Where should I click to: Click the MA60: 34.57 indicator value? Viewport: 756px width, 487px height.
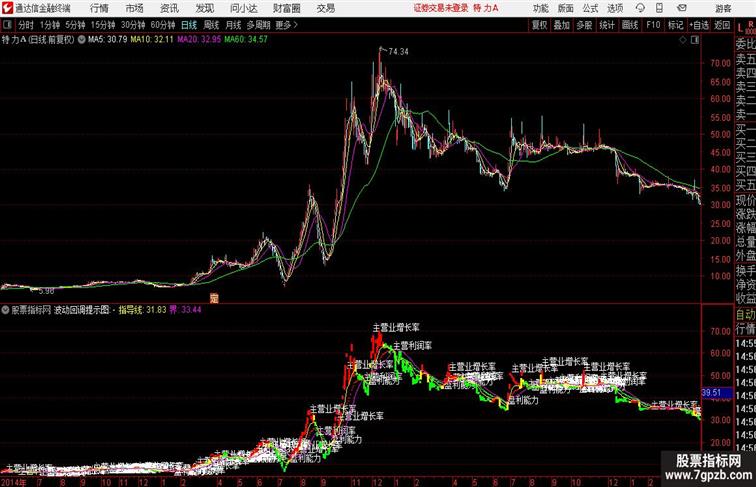[x=245, y=40]
